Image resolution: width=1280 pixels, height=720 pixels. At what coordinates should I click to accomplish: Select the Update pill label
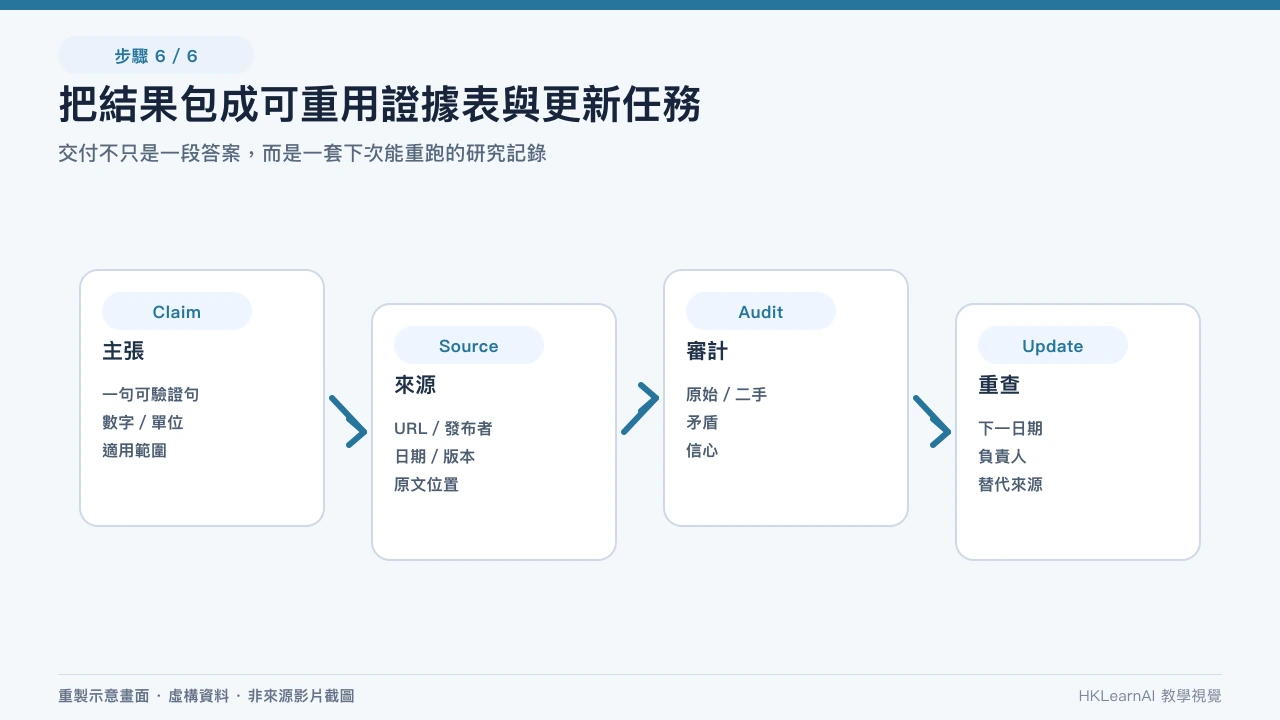click(1053, 345)
